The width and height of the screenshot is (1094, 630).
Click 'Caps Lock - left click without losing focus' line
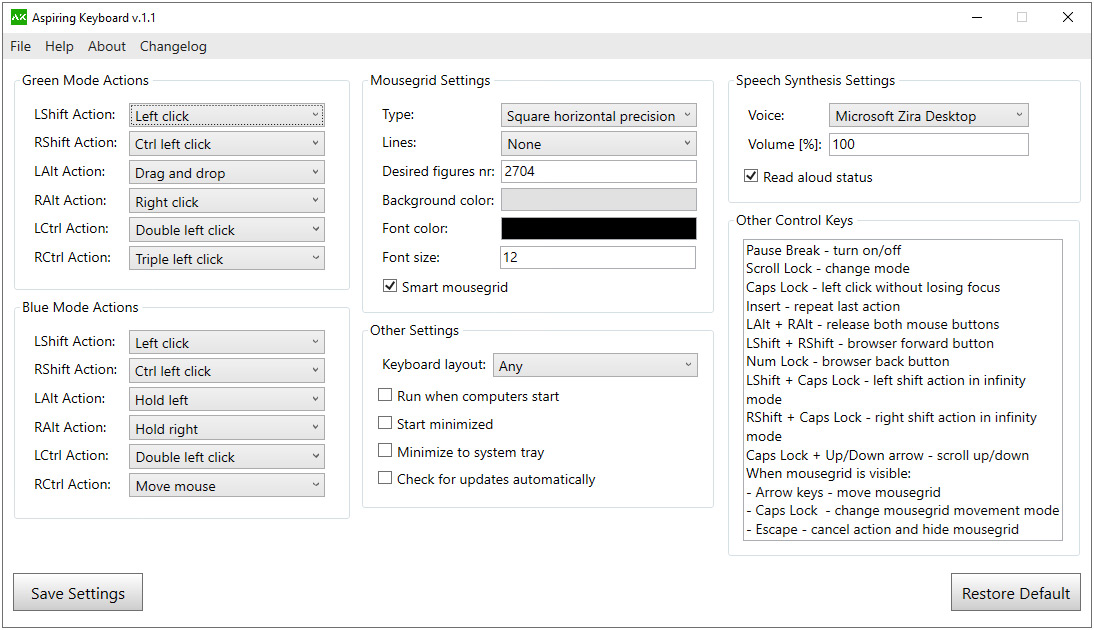[x=873, y=287]
